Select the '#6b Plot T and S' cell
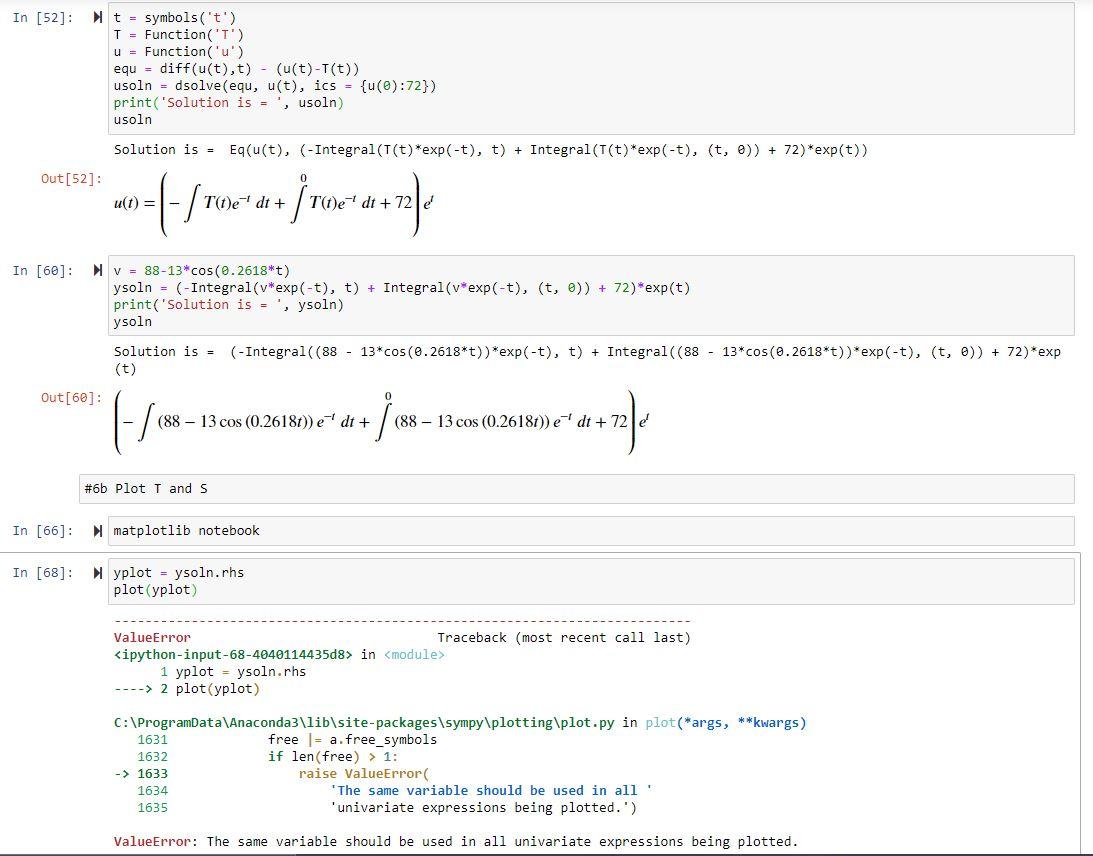The width and height of the screenshot is (1093, 856). [576, 489]
